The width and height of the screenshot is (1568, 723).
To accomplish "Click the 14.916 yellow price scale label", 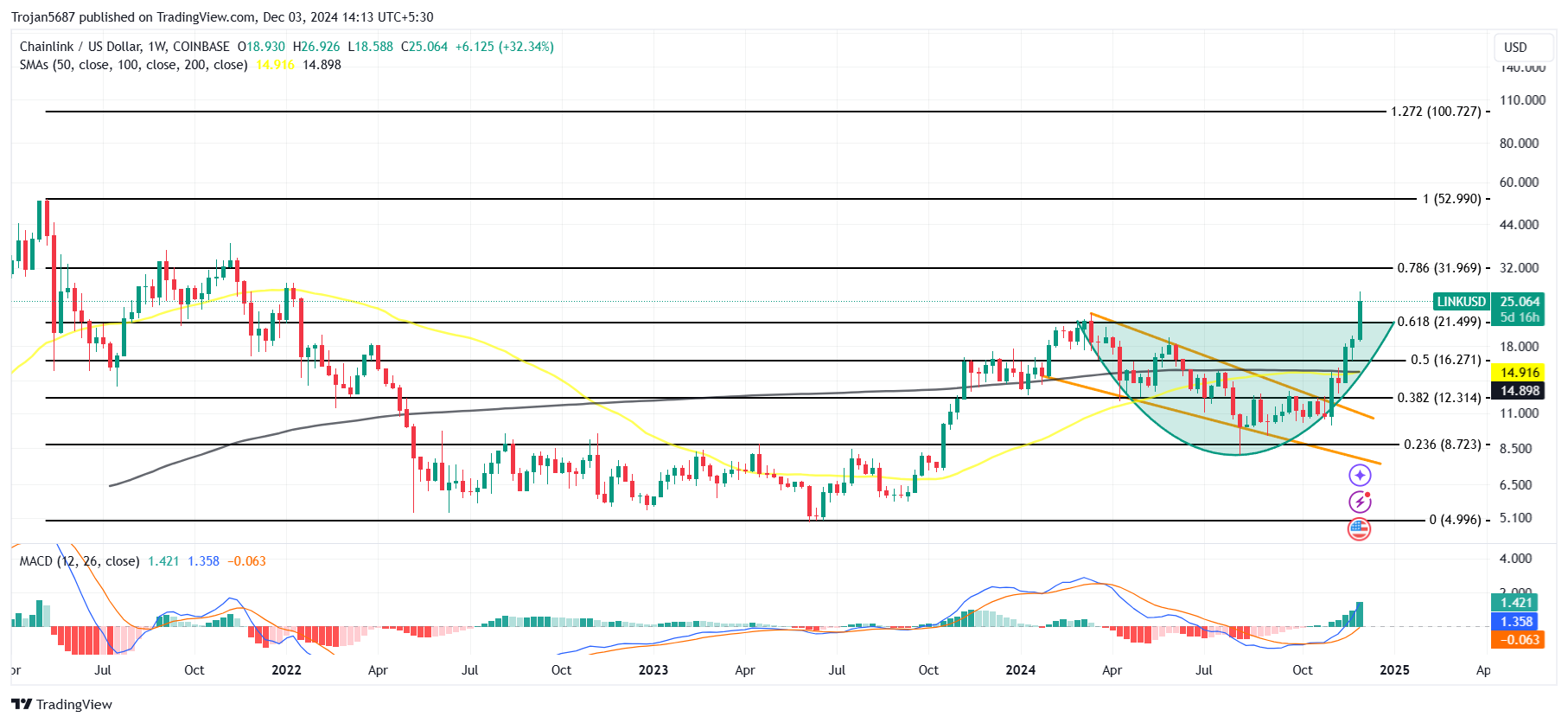I will tap(1519, 373).
